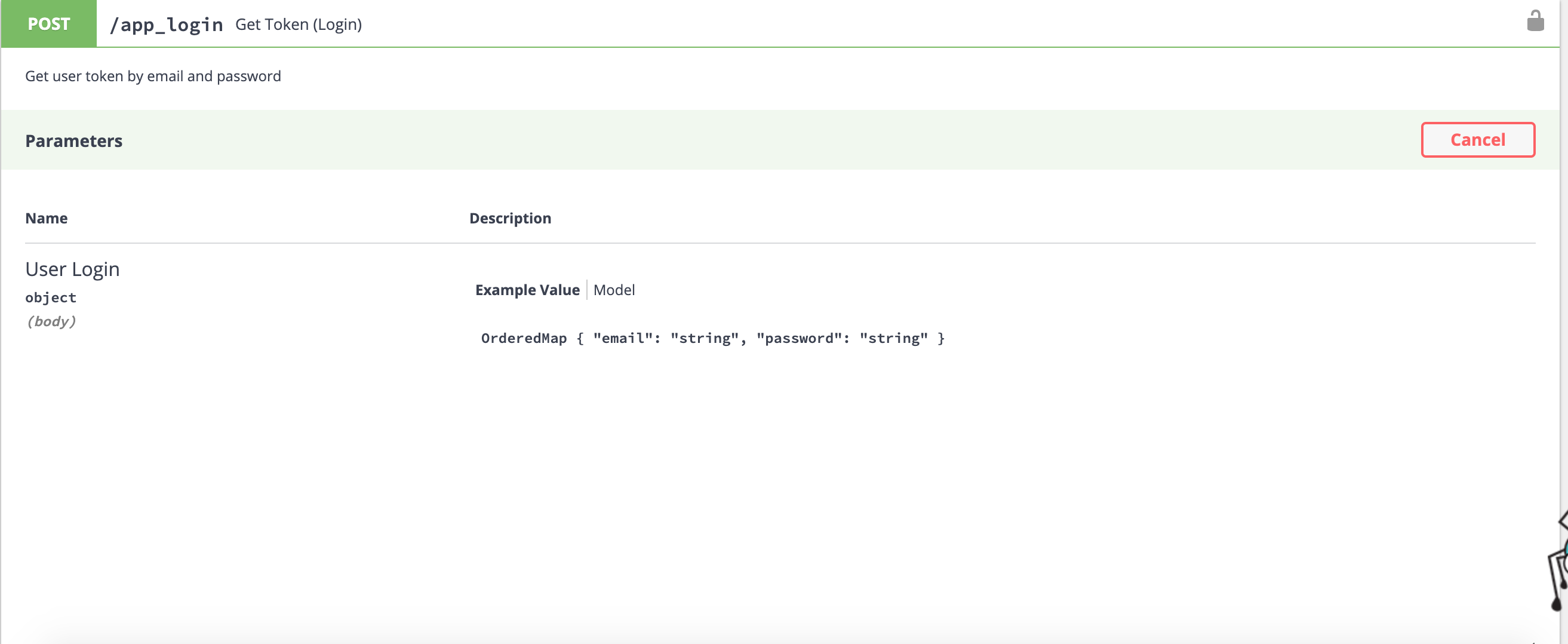
Task: Click the endpoint description about email and password
Action: 153,76
